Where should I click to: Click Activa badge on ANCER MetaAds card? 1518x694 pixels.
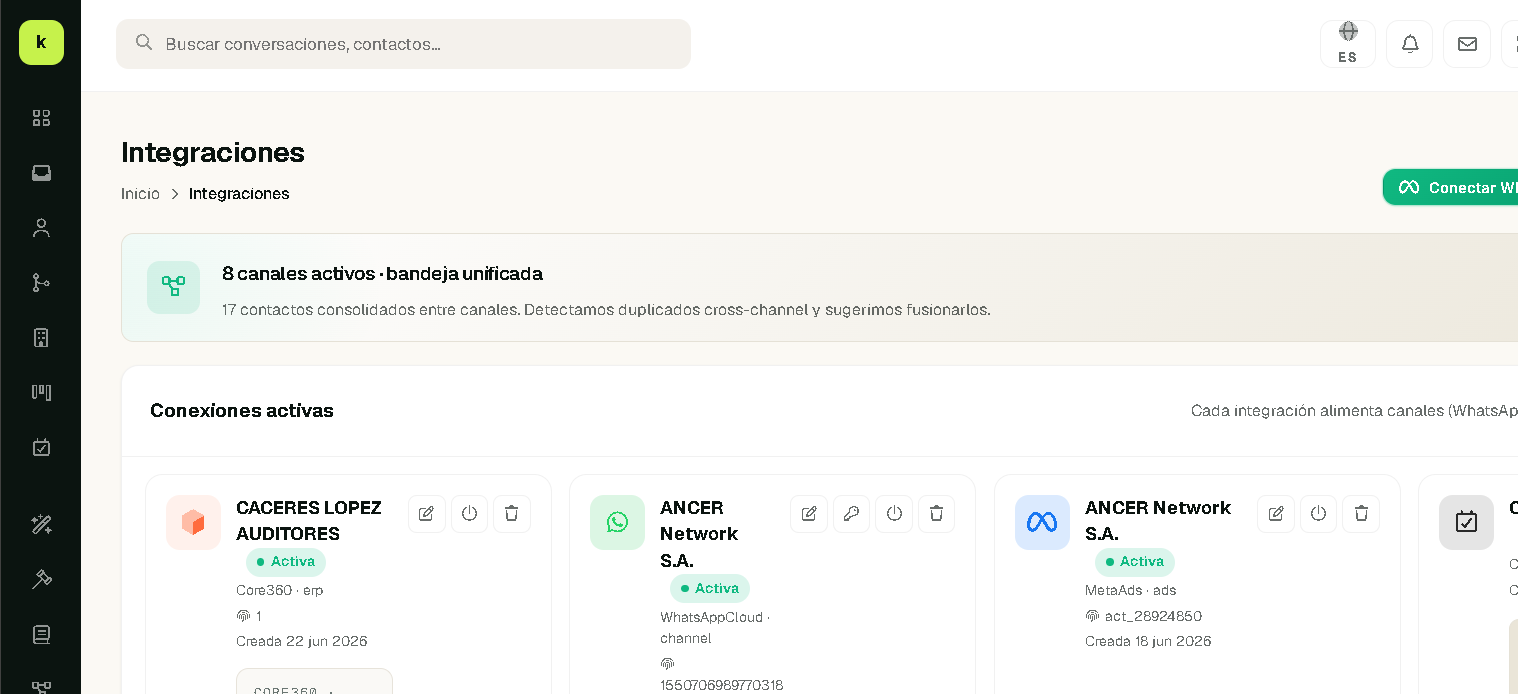tap(1135, 562)
